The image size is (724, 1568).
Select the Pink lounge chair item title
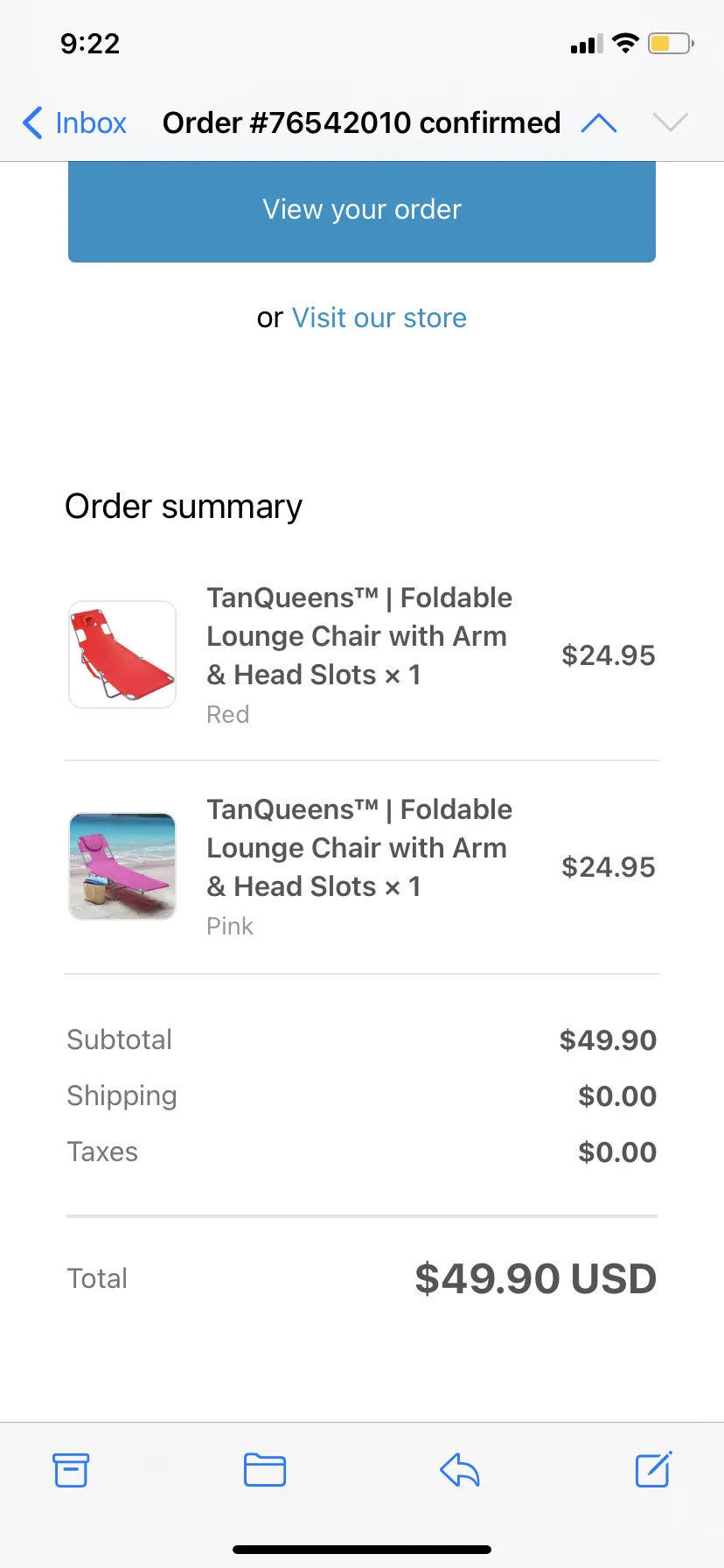pos(359,848)
